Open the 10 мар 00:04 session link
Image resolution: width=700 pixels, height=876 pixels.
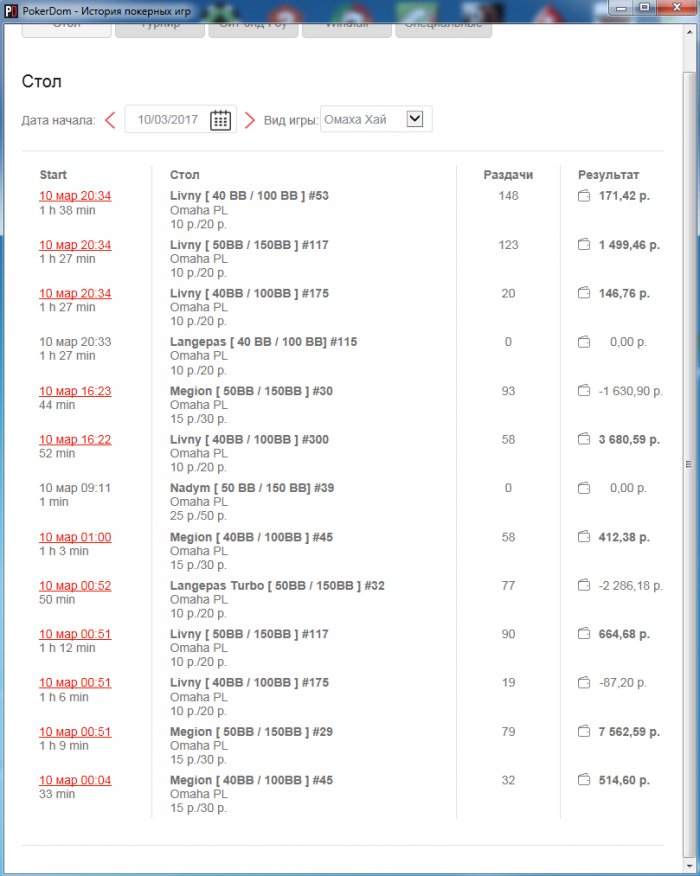pyautogui.click(x=75, y=780)
